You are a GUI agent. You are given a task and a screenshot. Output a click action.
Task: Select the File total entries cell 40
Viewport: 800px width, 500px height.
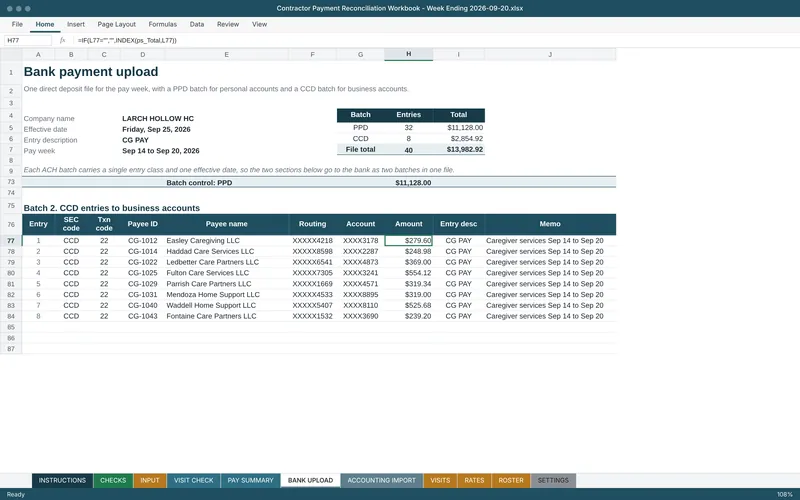pos(409,149)
